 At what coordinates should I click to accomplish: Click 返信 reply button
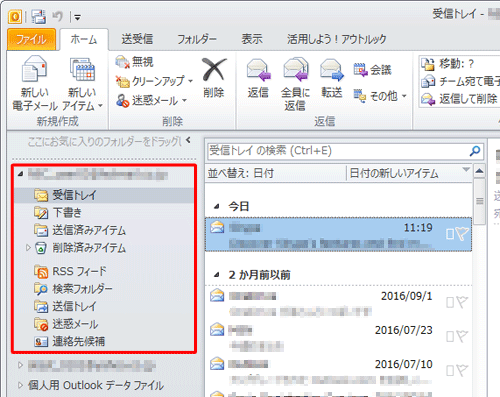(x=258, y=79)
